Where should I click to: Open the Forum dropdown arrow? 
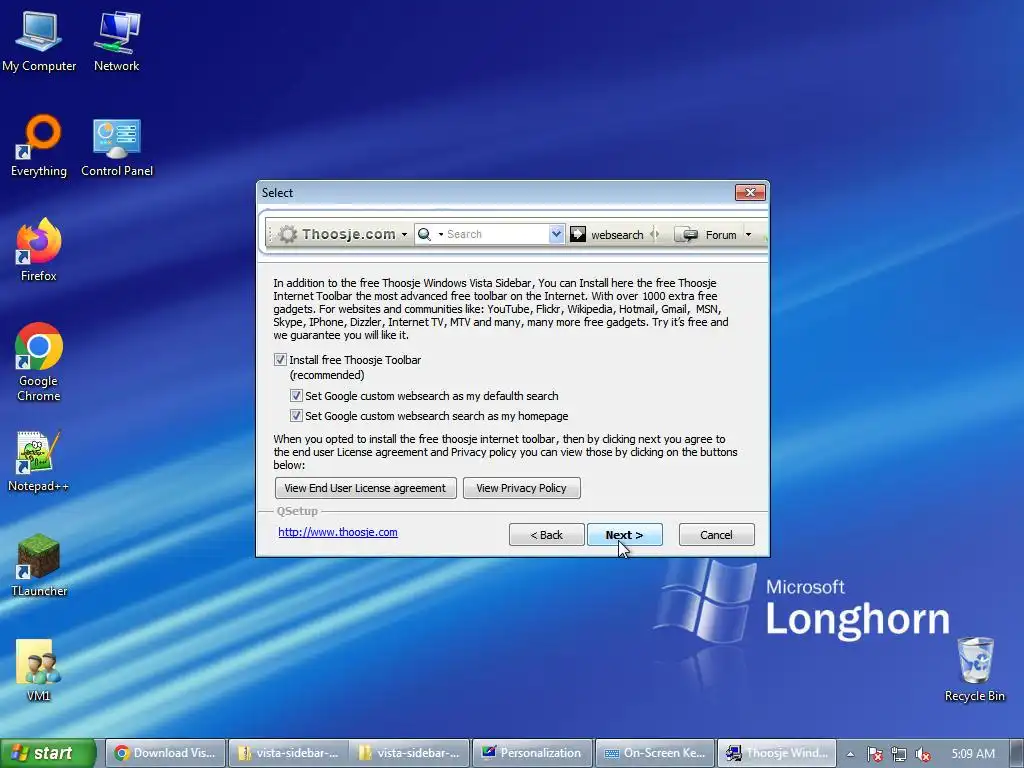click(x=748, y=234)
